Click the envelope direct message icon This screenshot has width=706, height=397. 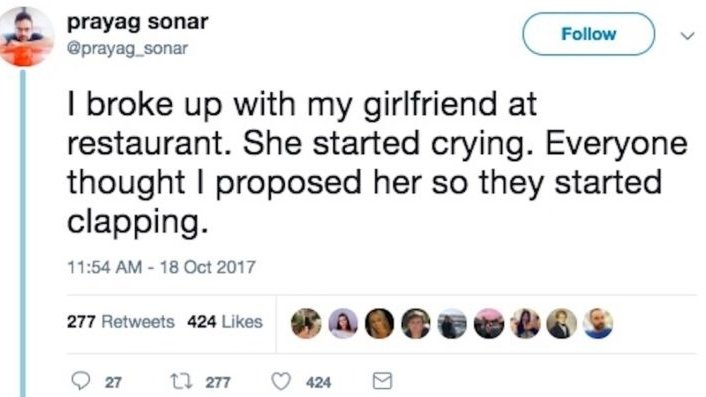pos(382,381)
